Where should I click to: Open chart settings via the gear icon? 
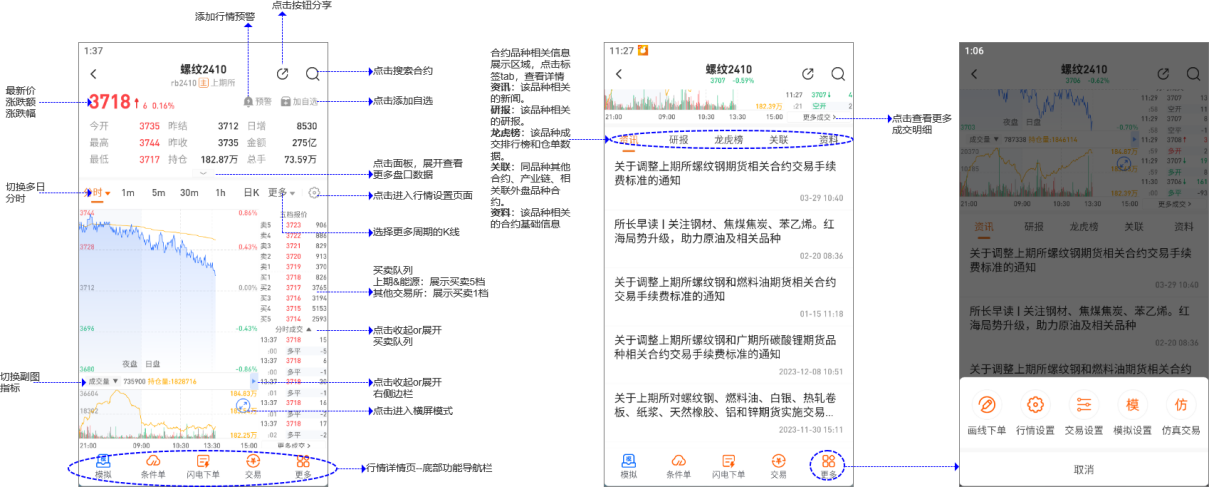coord(314,193)
